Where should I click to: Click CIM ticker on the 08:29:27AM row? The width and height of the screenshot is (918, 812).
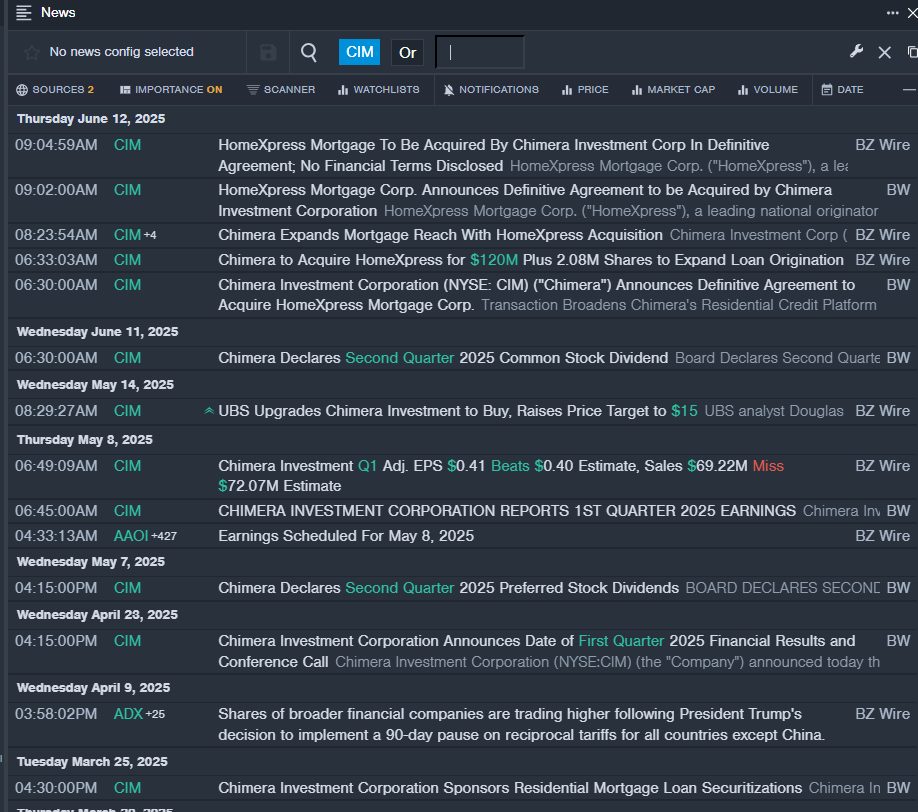point(127,411)
